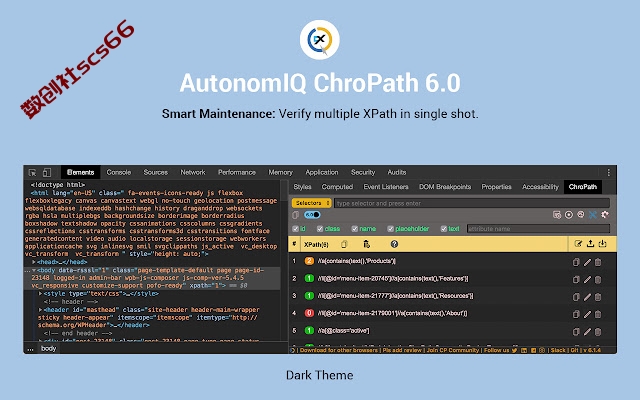The height and width of the screenshot is (400, 640).
Task: Click the body breadcrumb at bottom
Action: (x=48, y=349)
